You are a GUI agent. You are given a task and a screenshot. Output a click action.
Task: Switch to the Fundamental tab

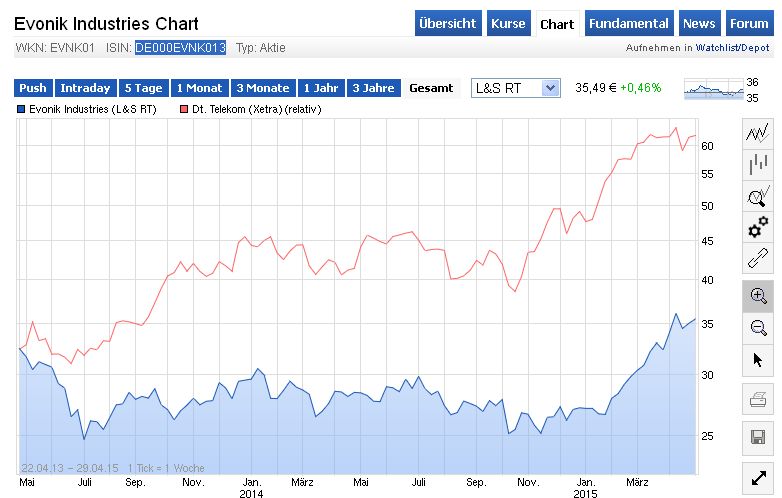pyautogui.click(x=628, y=24)
